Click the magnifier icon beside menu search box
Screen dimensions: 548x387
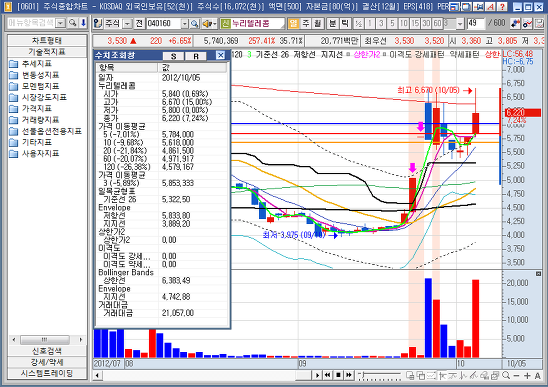click(73, 23)
